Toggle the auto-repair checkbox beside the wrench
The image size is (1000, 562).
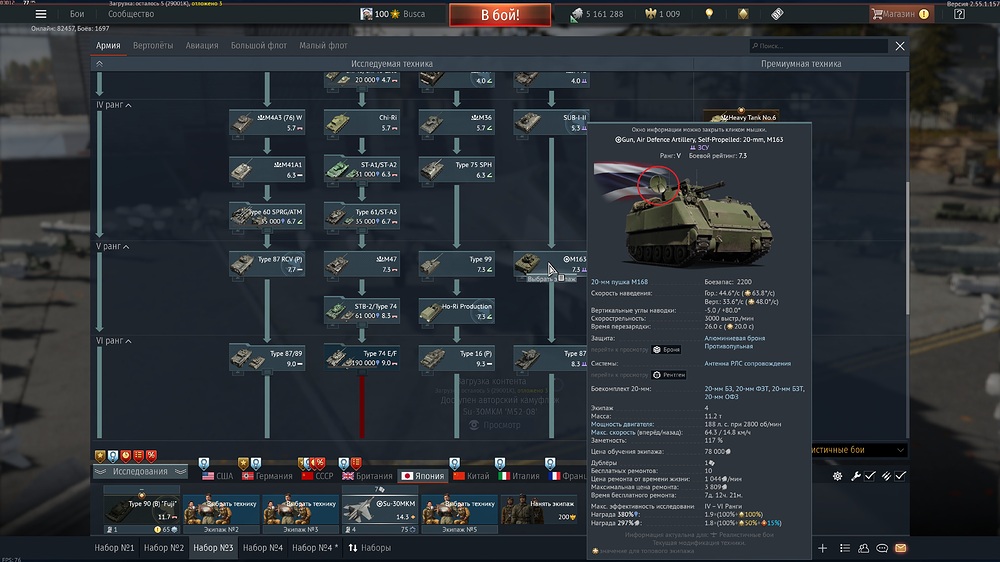(870, 476)
